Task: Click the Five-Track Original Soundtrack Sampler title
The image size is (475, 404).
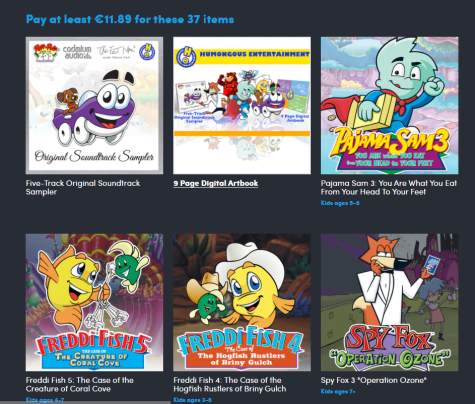Action: (x=83, y=187)
